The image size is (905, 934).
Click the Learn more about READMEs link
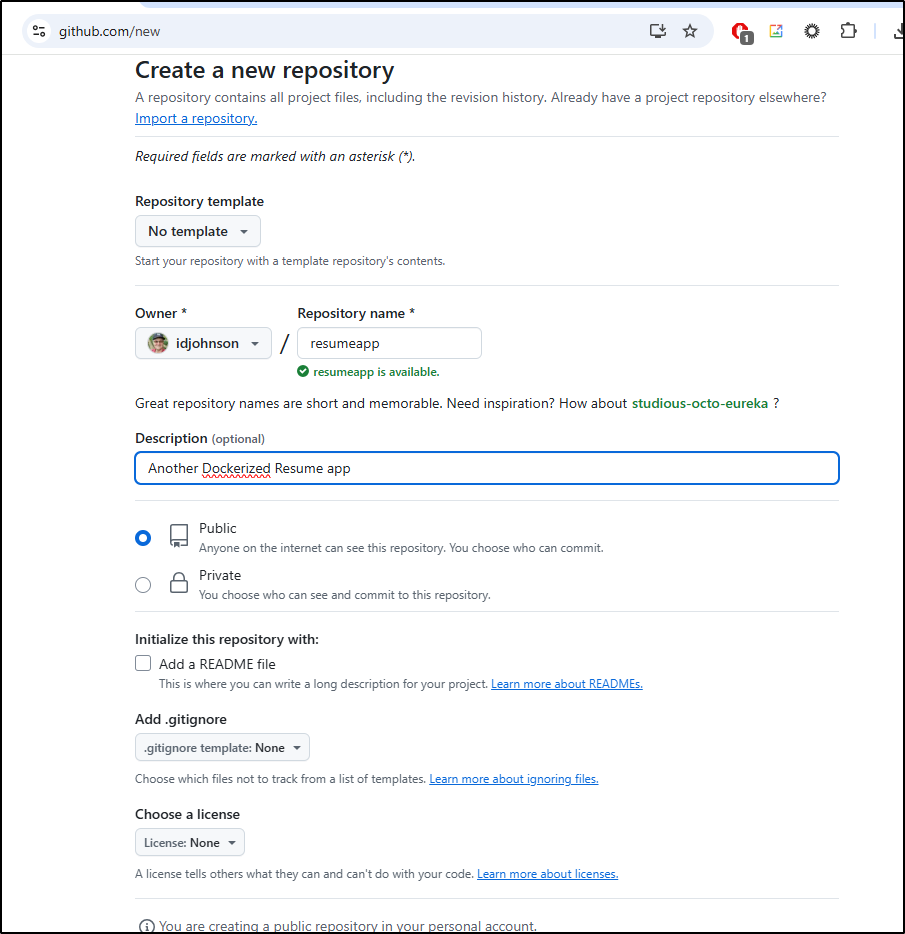point(567,684)
